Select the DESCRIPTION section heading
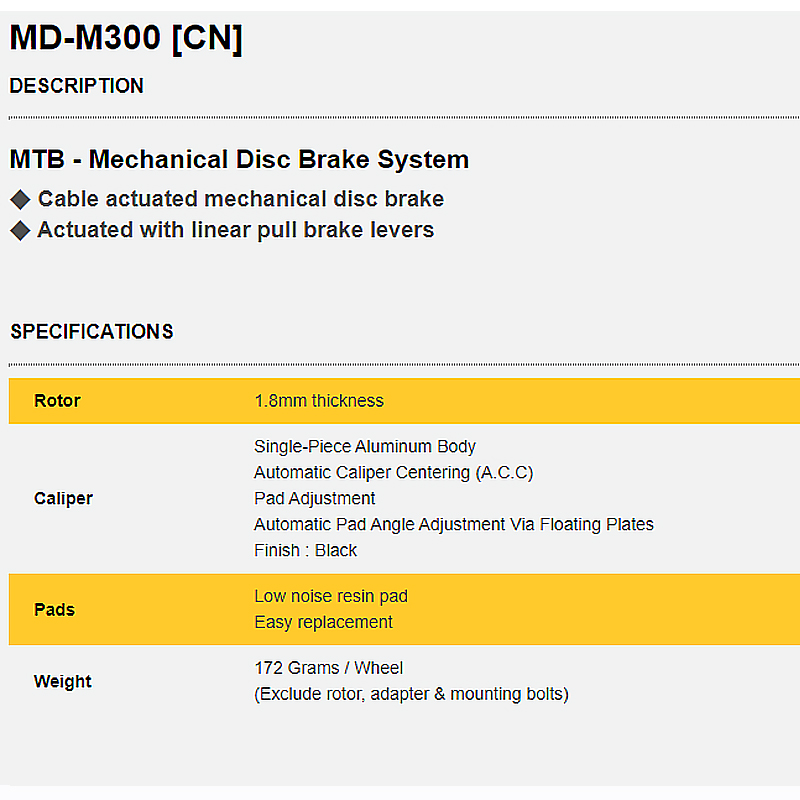 [x=77, y=86]
